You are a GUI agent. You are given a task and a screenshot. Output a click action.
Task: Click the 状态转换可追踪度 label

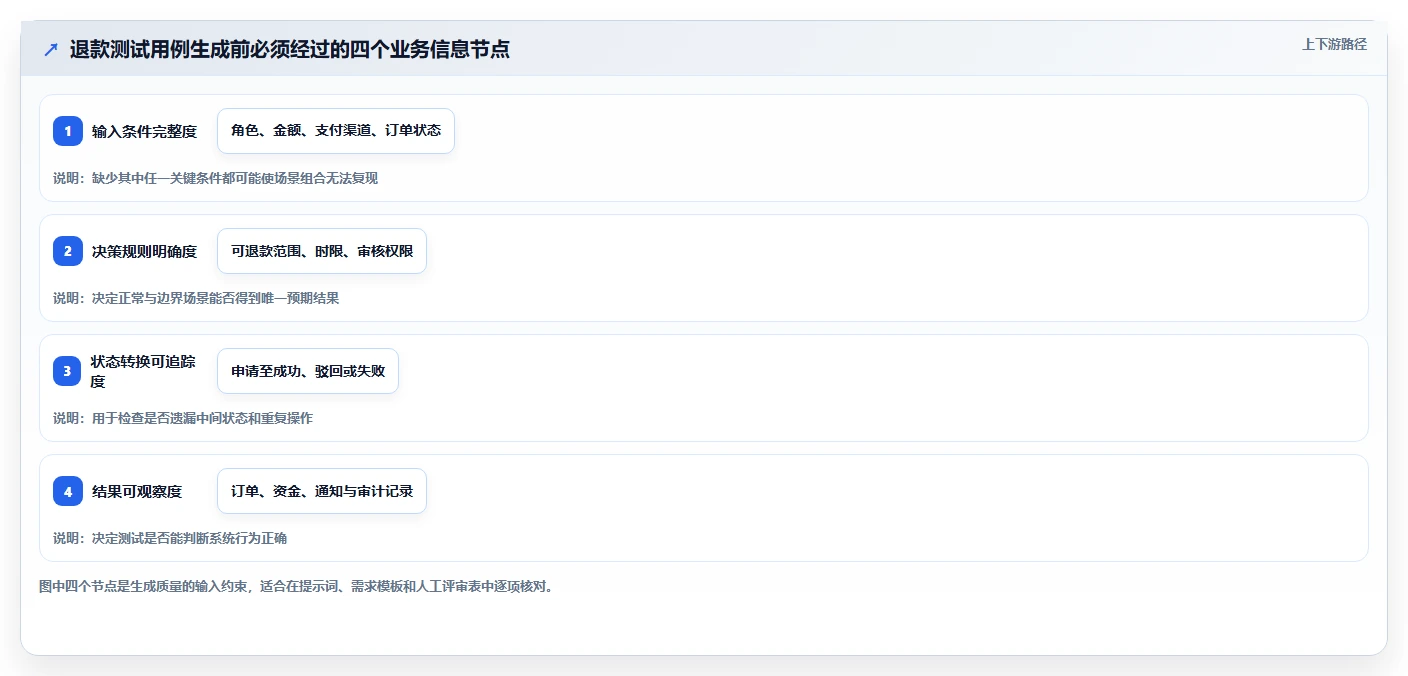pyautogui.click(x=144, y=371)
